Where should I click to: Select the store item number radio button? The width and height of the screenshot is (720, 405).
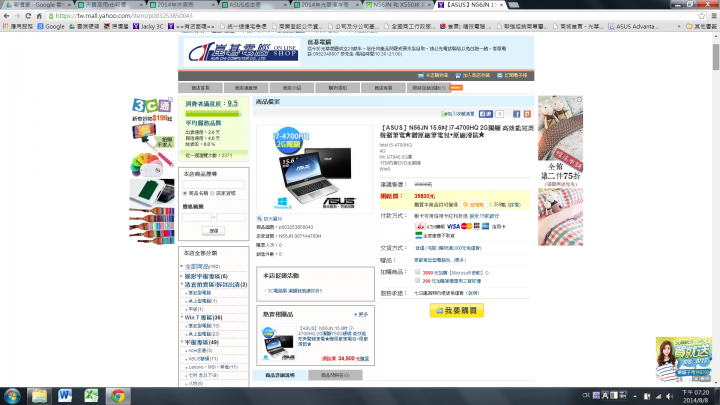pos(212,193)
